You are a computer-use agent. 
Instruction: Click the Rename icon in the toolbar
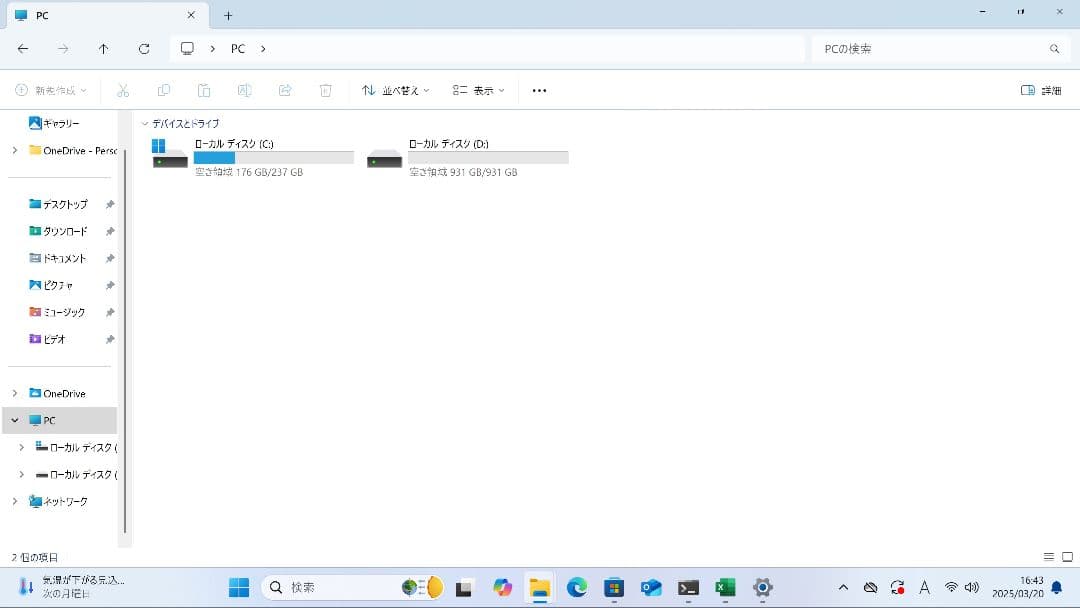pyautogui.click(x=244, y=90)
